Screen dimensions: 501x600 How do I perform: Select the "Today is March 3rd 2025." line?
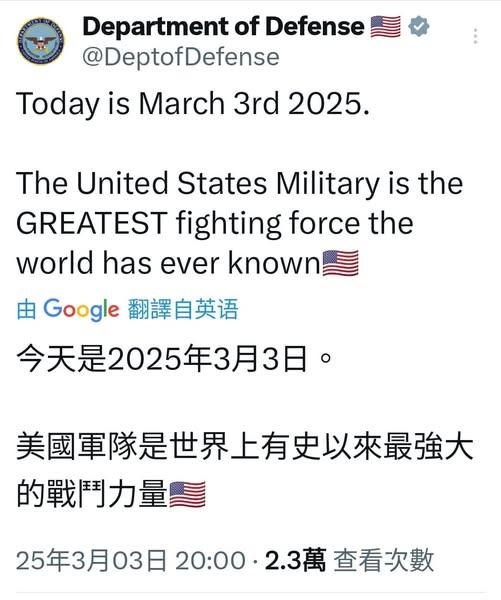(193, 103)
